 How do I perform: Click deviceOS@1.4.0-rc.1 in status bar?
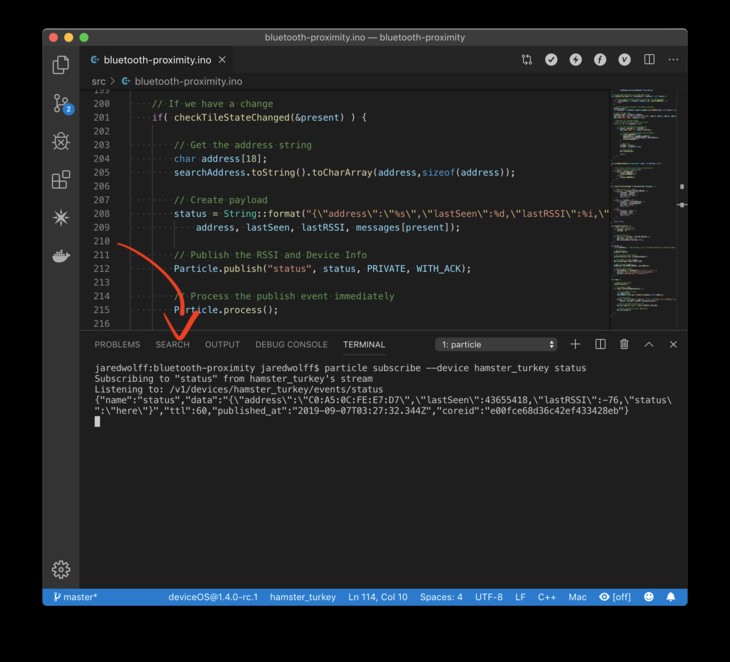(x=212, y=597)
